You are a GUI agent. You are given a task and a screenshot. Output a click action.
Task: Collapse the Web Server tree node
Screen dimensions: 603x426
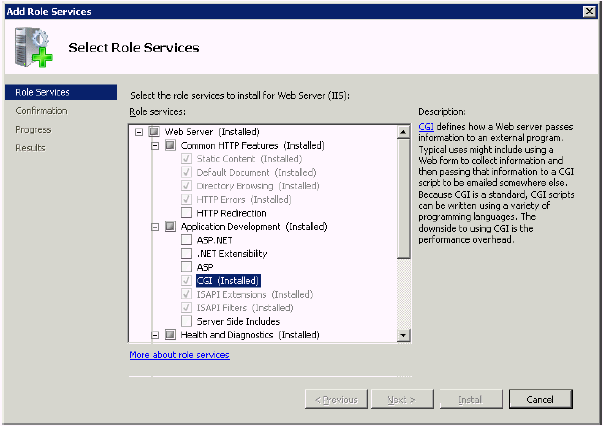pos(139,132)
